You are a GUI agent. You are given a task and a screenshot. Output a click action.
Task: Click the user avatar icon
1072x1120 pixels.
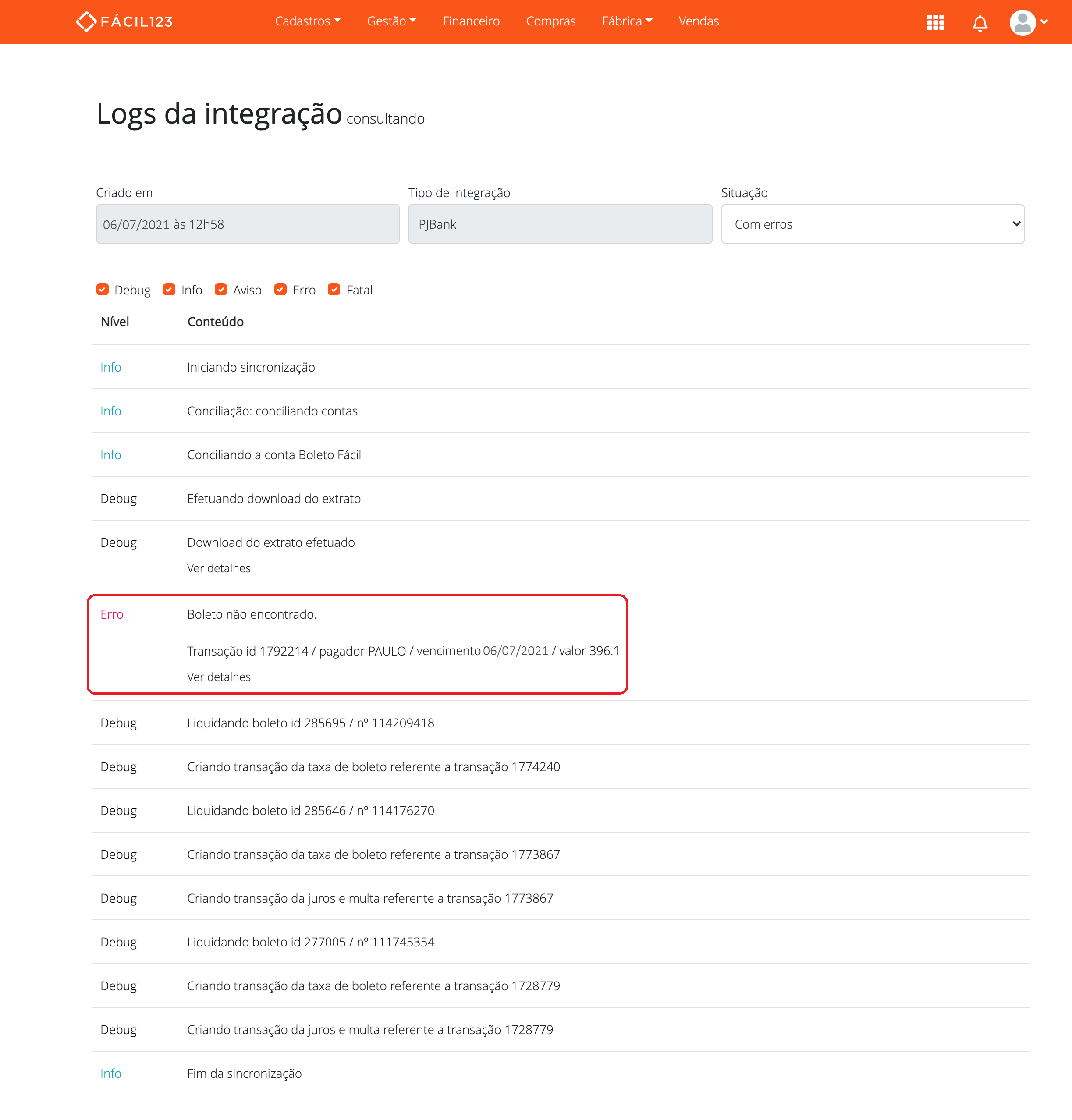pos(1023,23)
